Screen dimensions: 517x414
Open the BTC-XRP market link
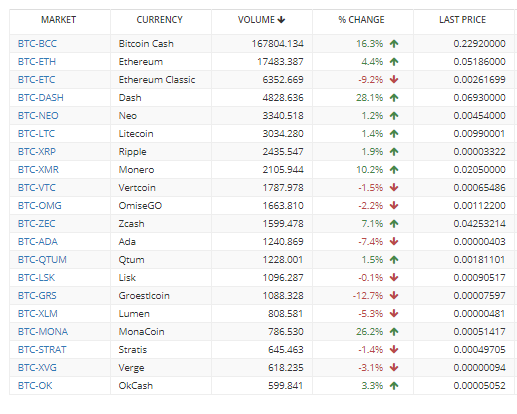coord(37,152)
